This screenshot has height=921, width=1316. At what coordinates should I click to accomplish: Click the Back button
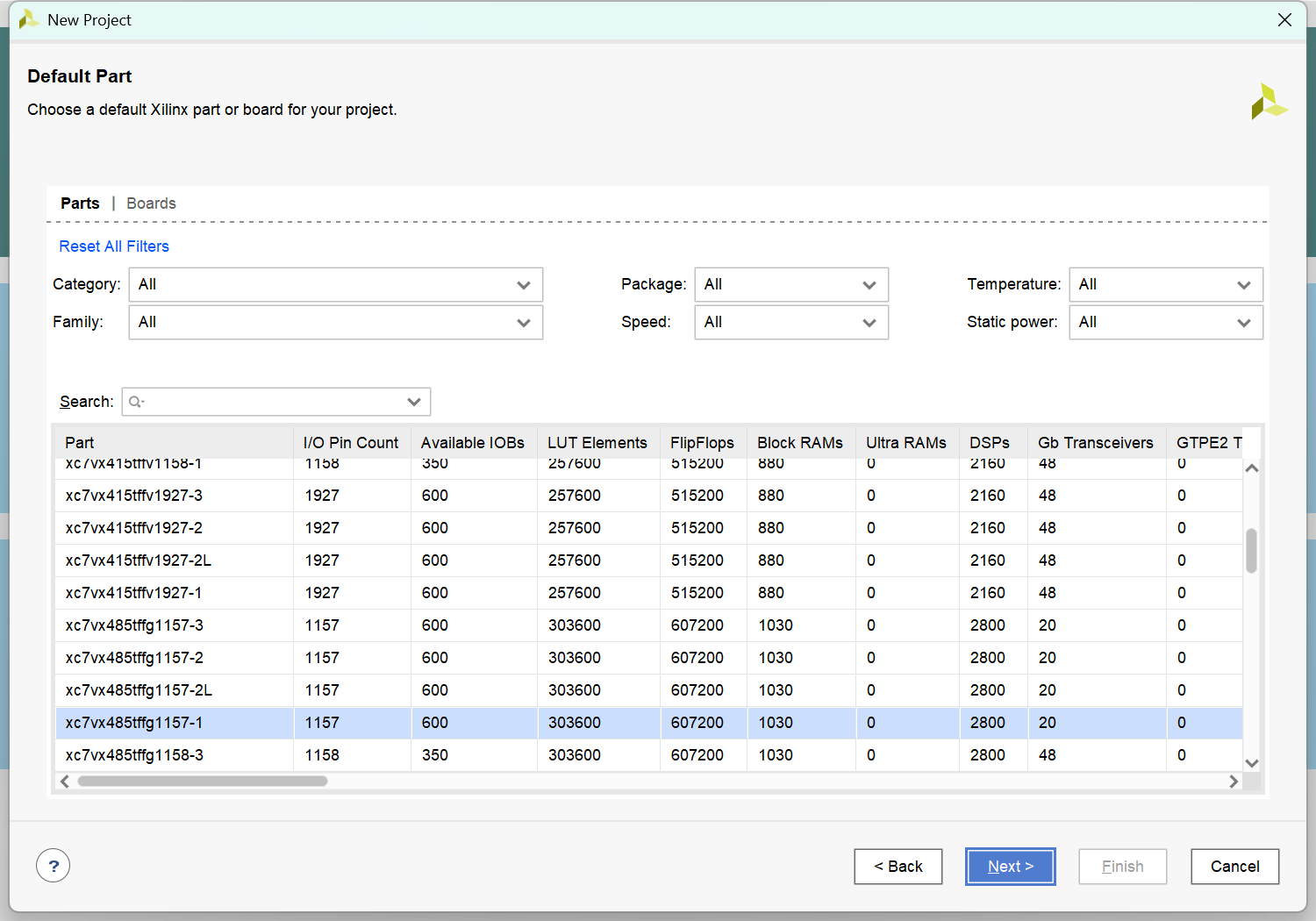coord(898,867)
